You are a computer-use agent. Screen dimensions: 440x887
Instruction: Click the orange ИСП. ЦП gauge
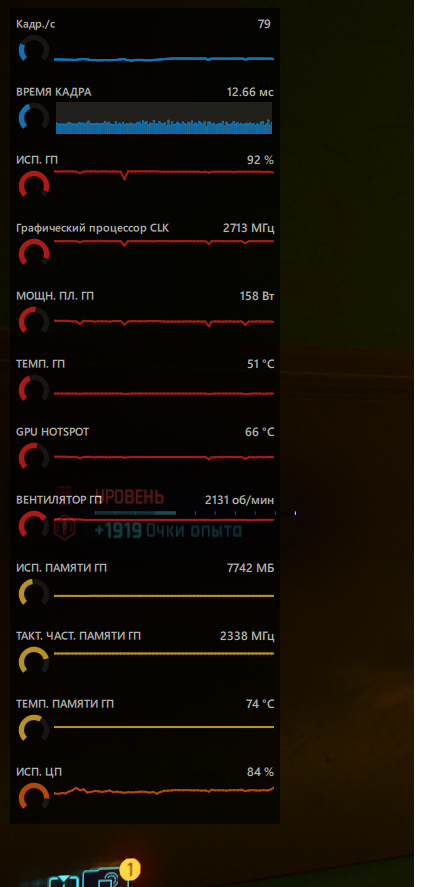34,797
